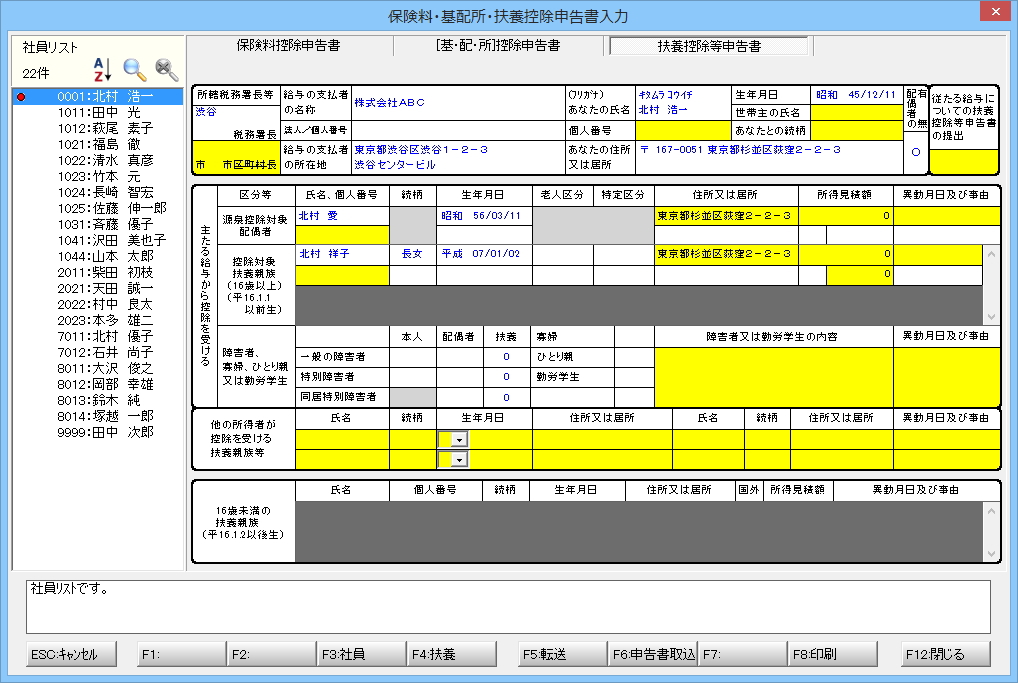Click dependent birthdate 平成 07/01/02
This screenshot has height=683, width=1018.
pyautogui.click(x=484, y=254)
